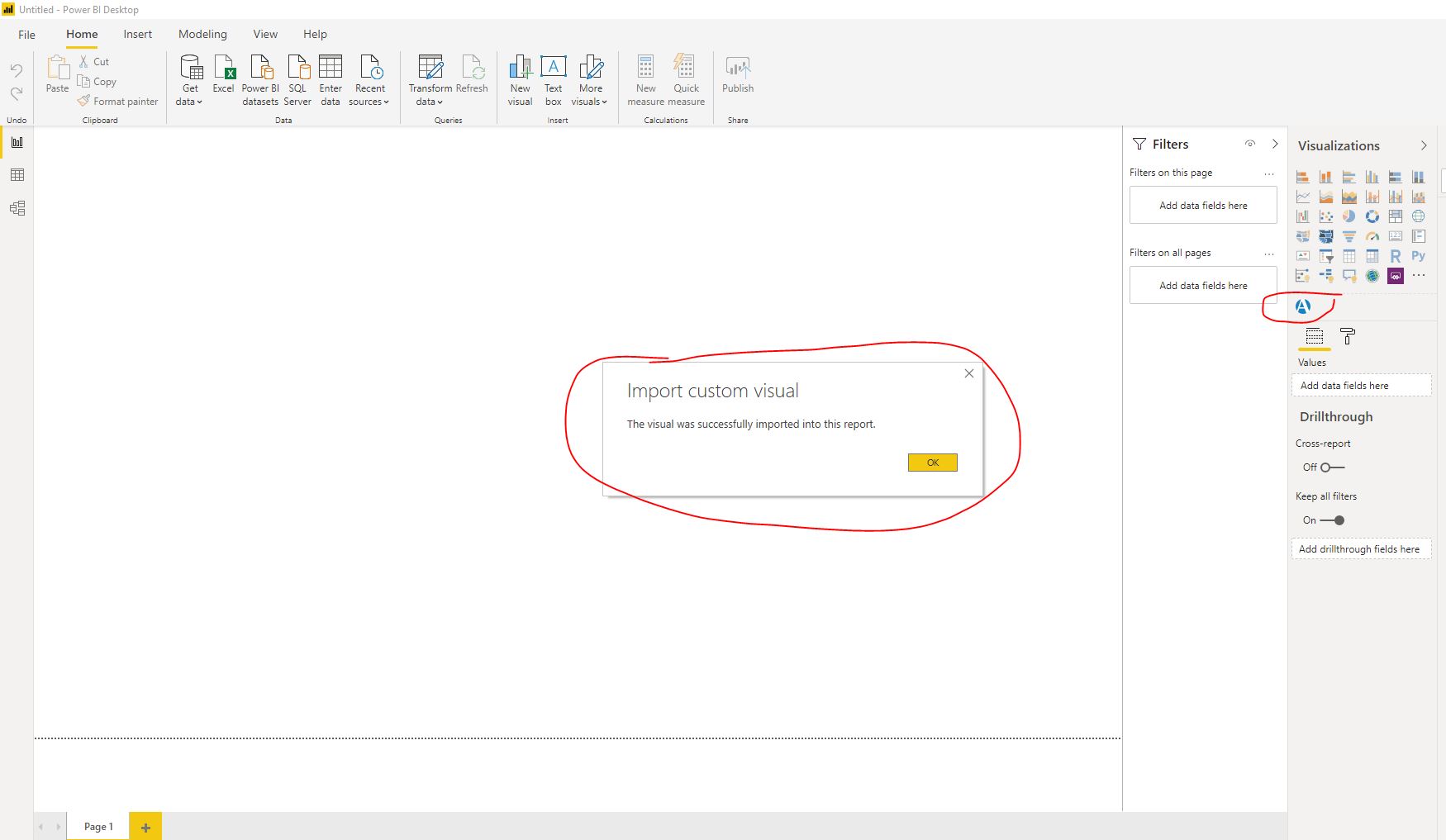Screen dimensions: 1446x840
Task: Toggle the Keep all filters switch
Action: coord(1332,520)
